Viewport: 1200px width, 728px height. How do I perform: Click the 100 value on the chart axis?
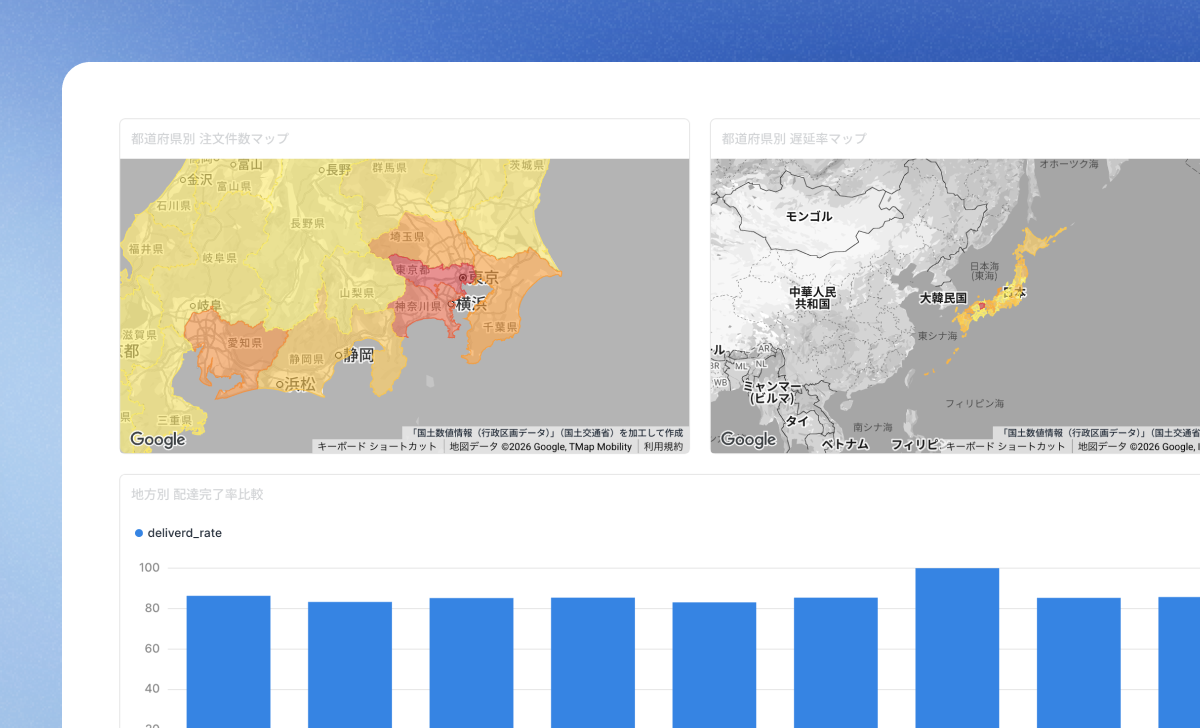coord(151,568)
